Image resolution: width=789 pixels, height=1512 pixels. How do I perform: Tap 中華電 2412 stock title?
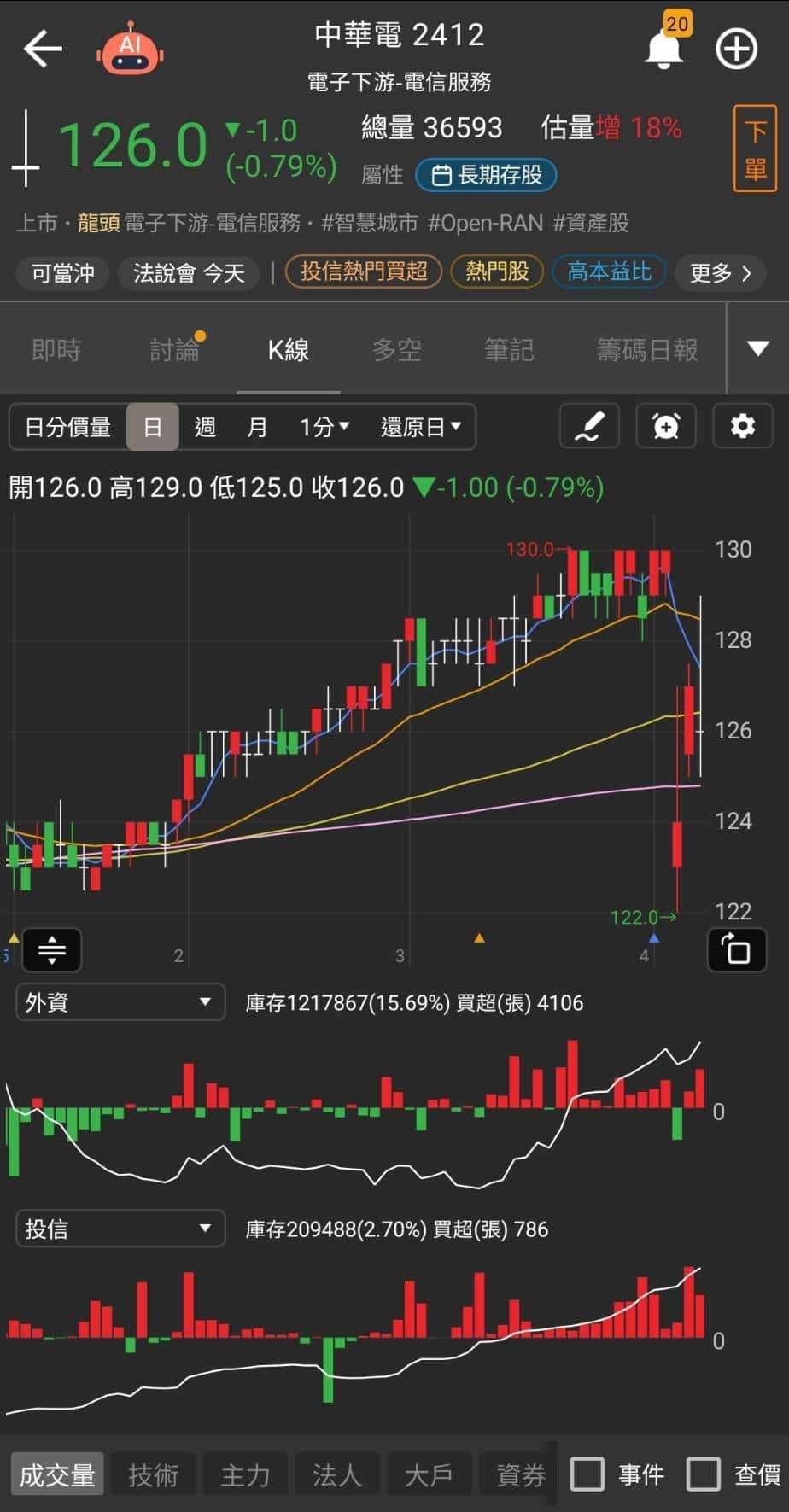click(x=399, y=35)
